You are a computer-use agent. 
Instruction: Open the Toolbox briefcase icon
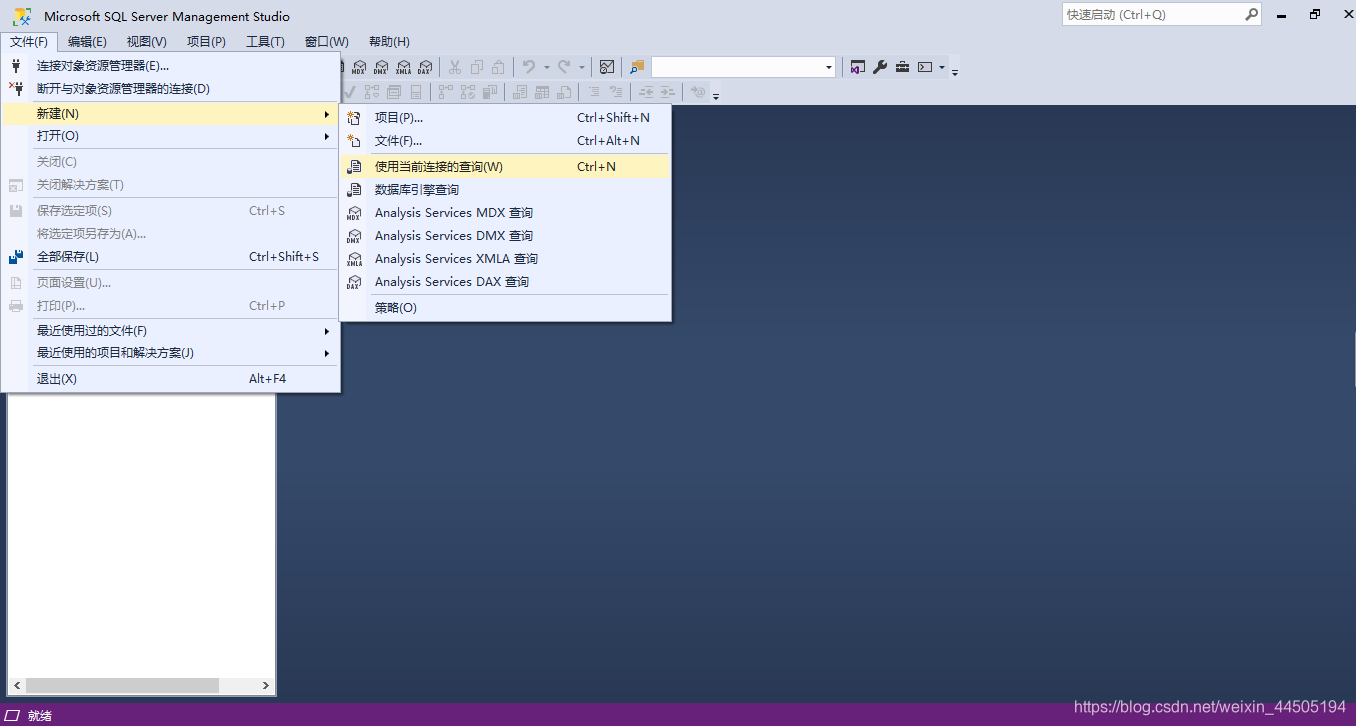(x=902, y=67)
